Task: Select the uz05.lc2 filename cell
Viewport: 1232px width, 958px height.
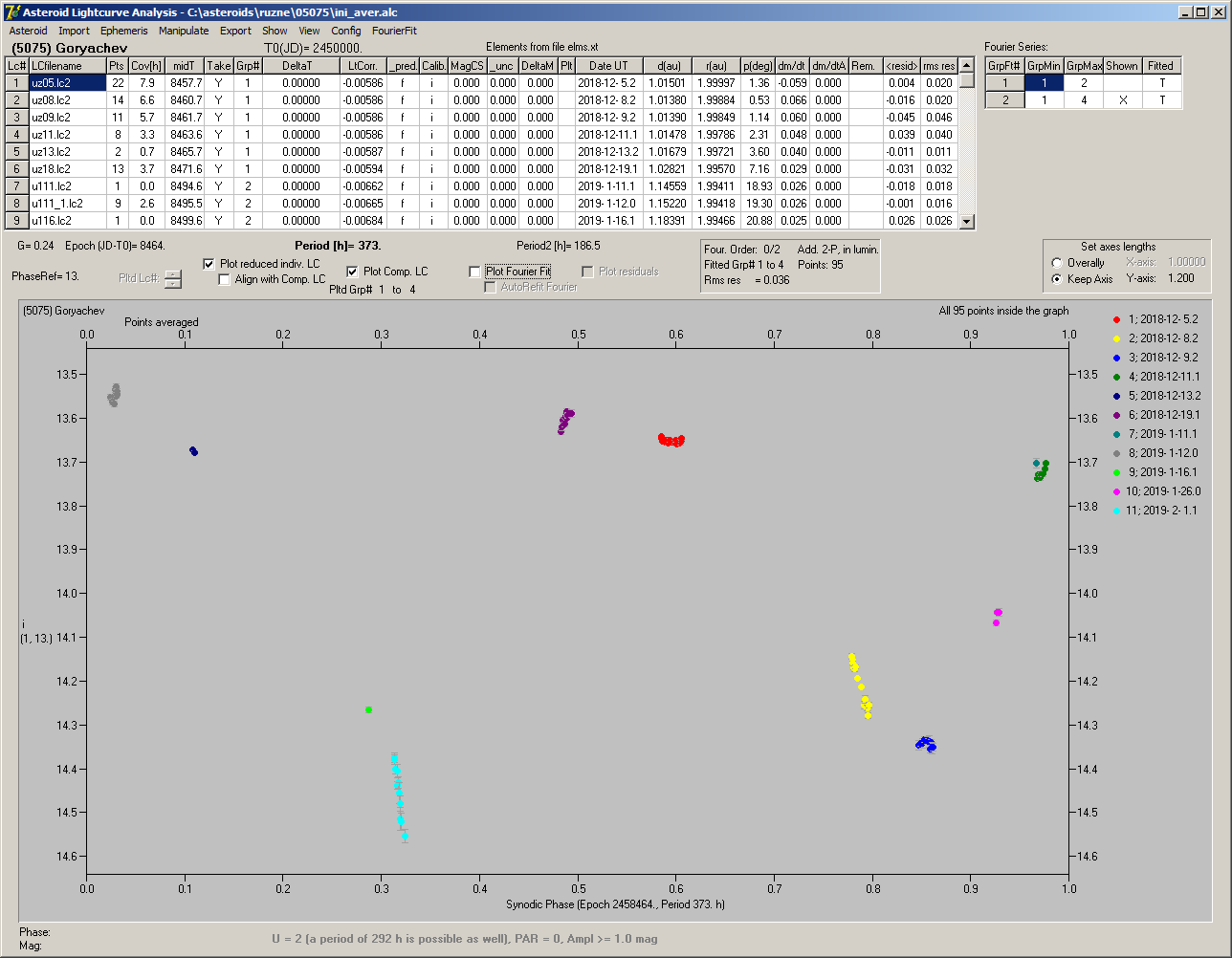Action: click(x=67, y=83)
